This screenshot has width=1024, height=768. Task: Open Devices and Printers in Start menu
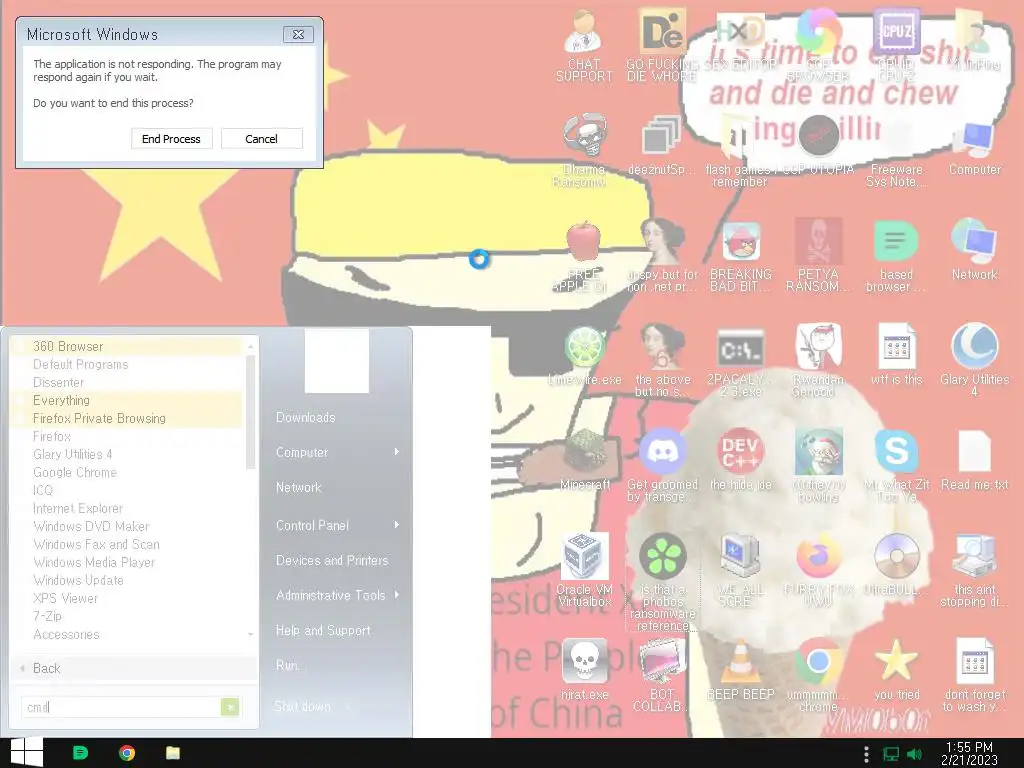coord(332,560)
